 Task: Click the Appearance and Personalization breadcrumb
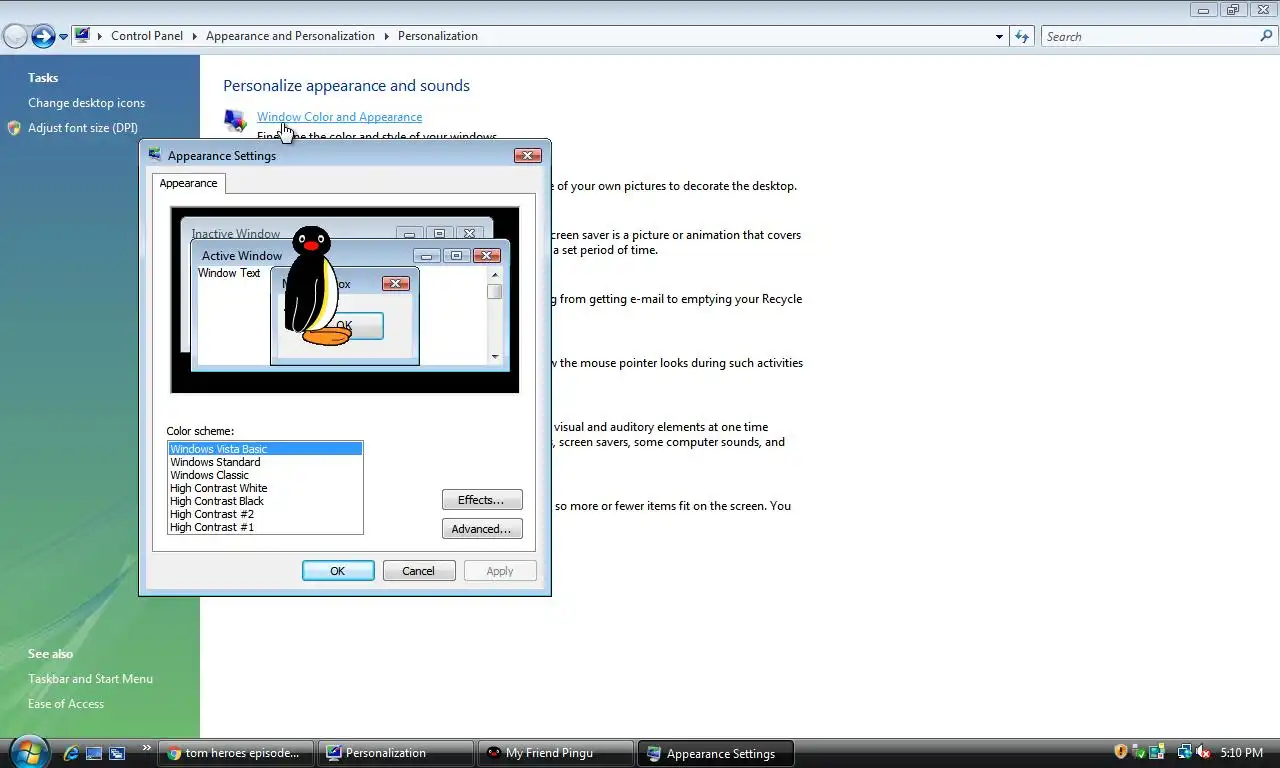(290, 36)
